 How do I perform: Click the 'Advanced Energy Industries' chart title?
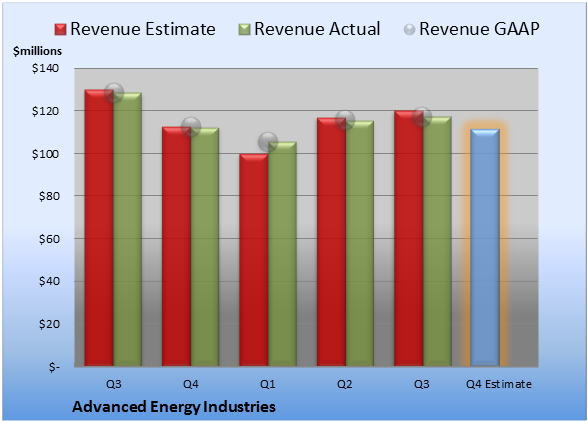tap(174, 407)
